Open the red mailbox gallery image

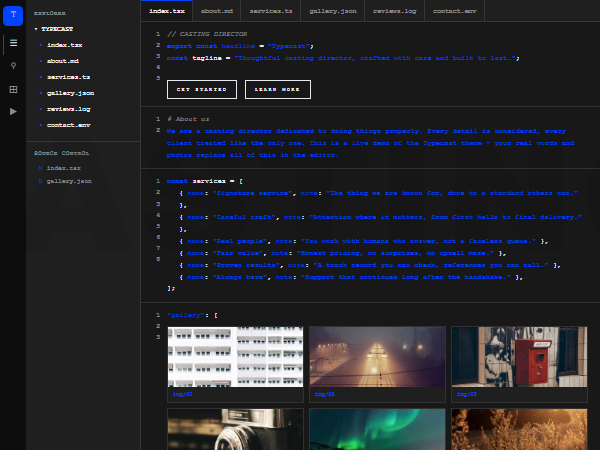click(x=519, y=357)
